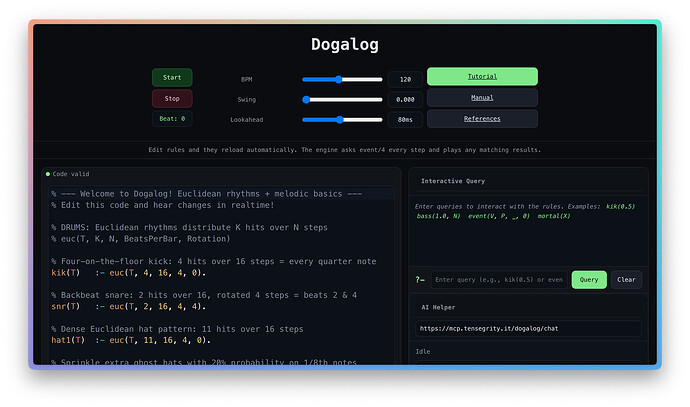Click the Swing value field showing 0.000
This screenshot has height=407, width=690.
(405, 99)
